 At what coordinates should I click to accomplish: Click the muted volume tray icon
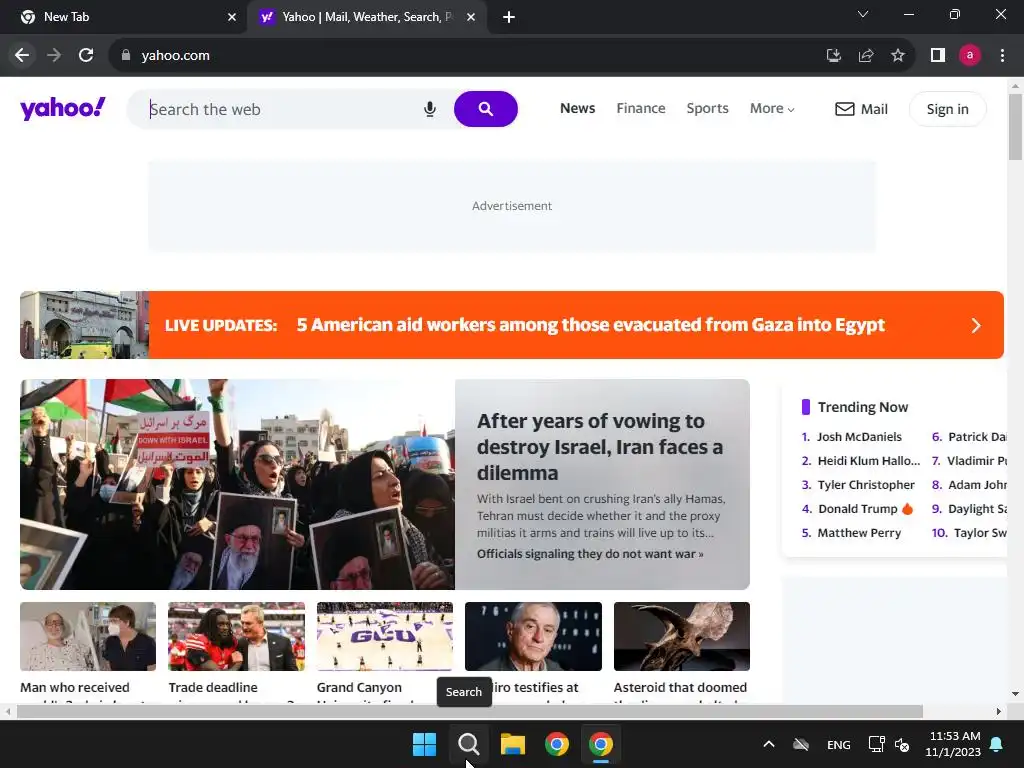tap(902, 744)
